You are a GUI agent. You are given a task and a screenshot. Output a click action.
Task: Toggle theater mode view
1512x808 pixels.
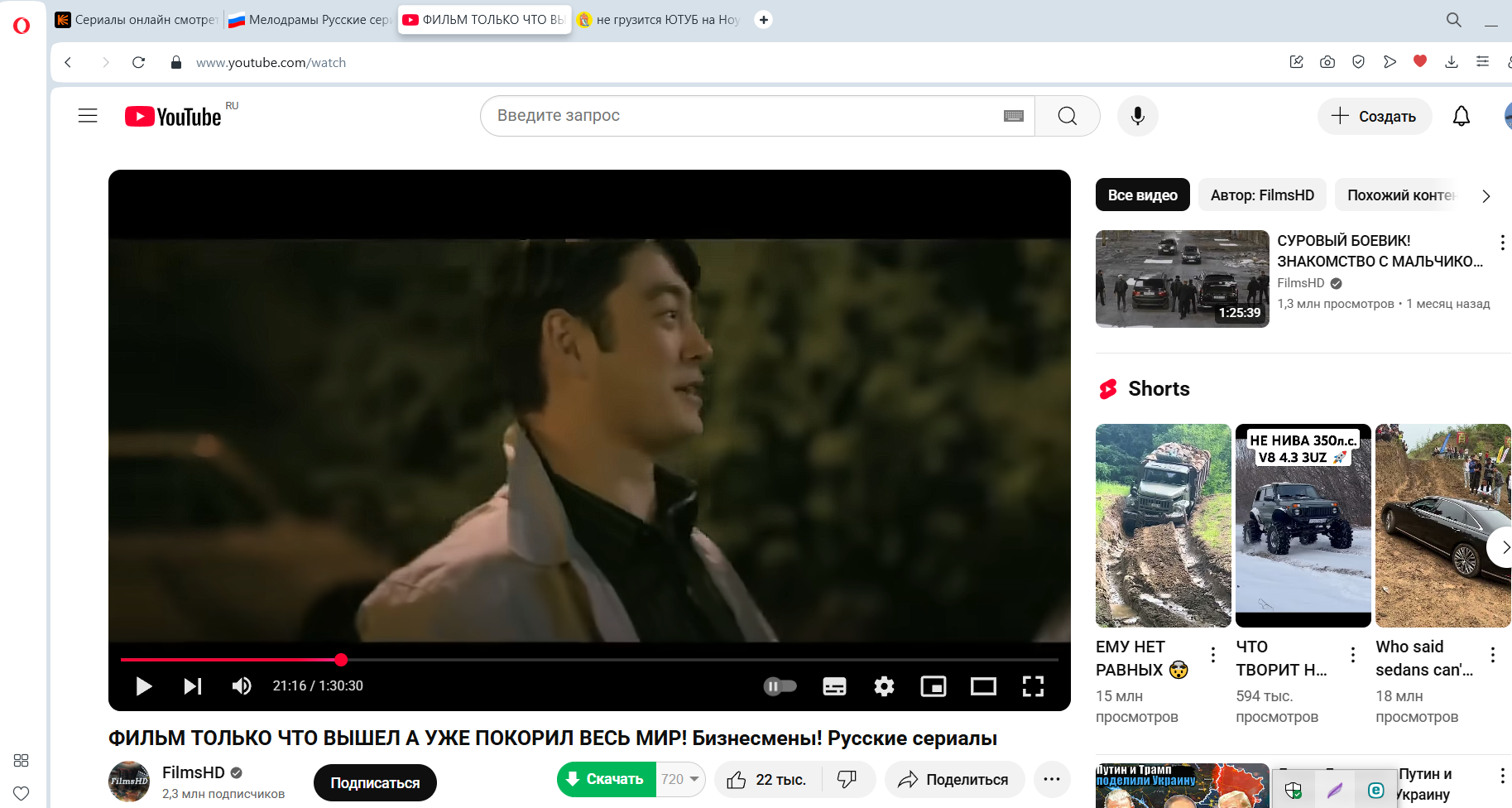[983, 685]
